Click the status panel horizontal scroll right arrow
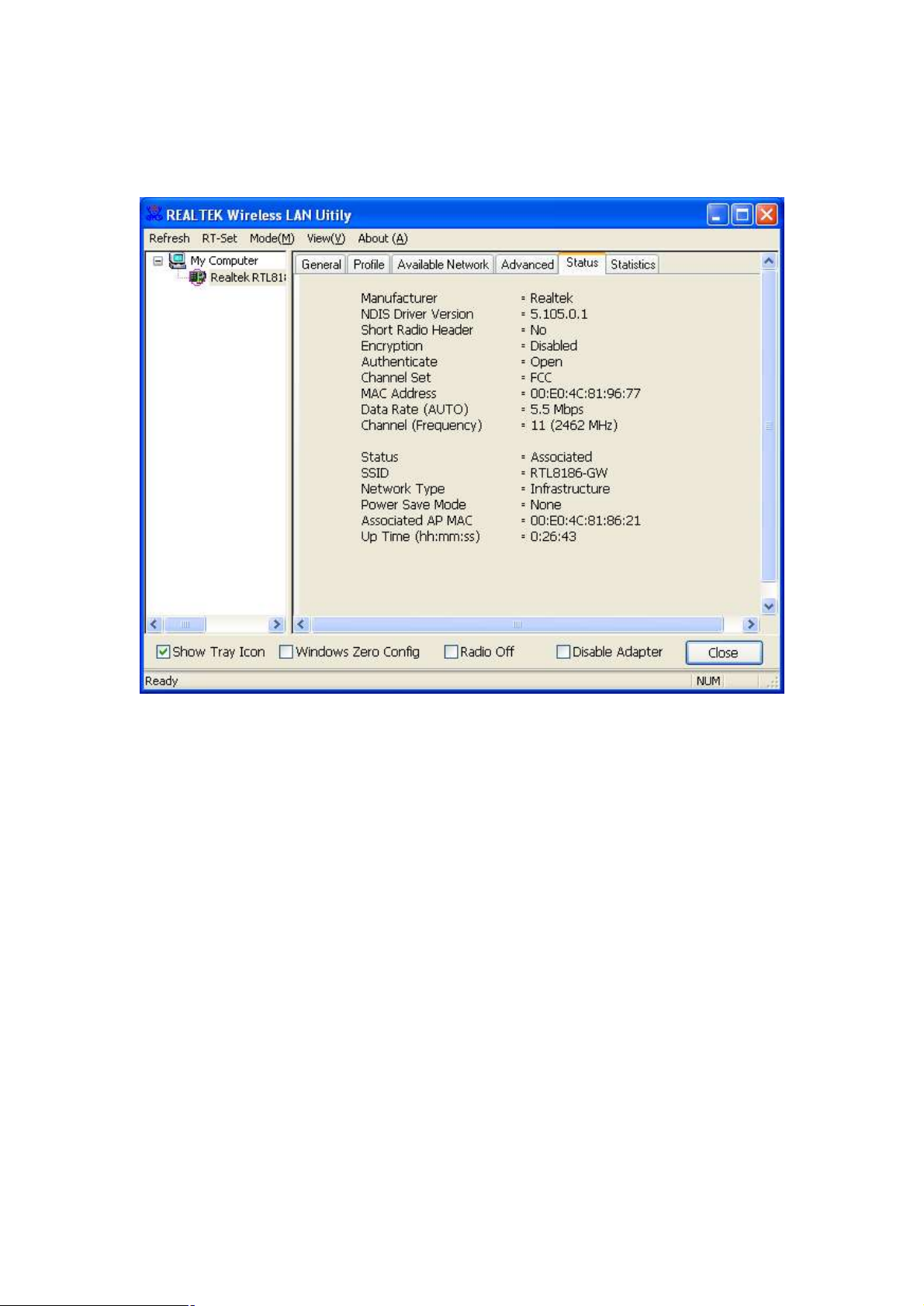The width and height of the screenshot is (924, 1306). [750, 624]
